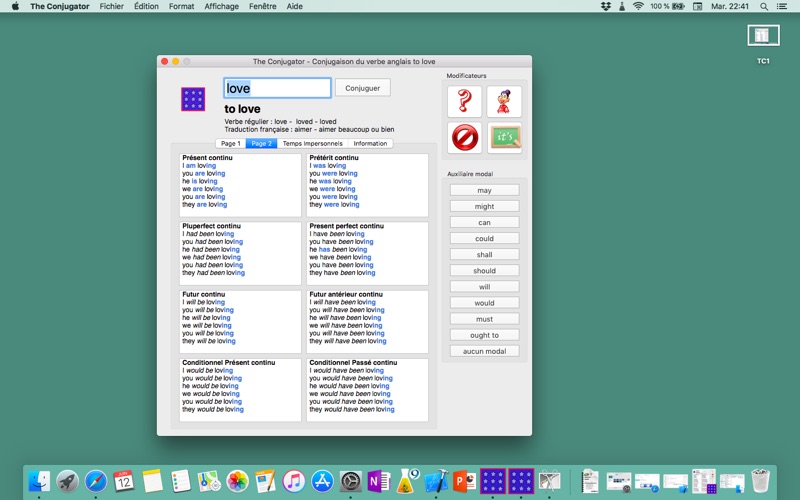Open Launchpad from the Dock

click(x=67, y=481)
